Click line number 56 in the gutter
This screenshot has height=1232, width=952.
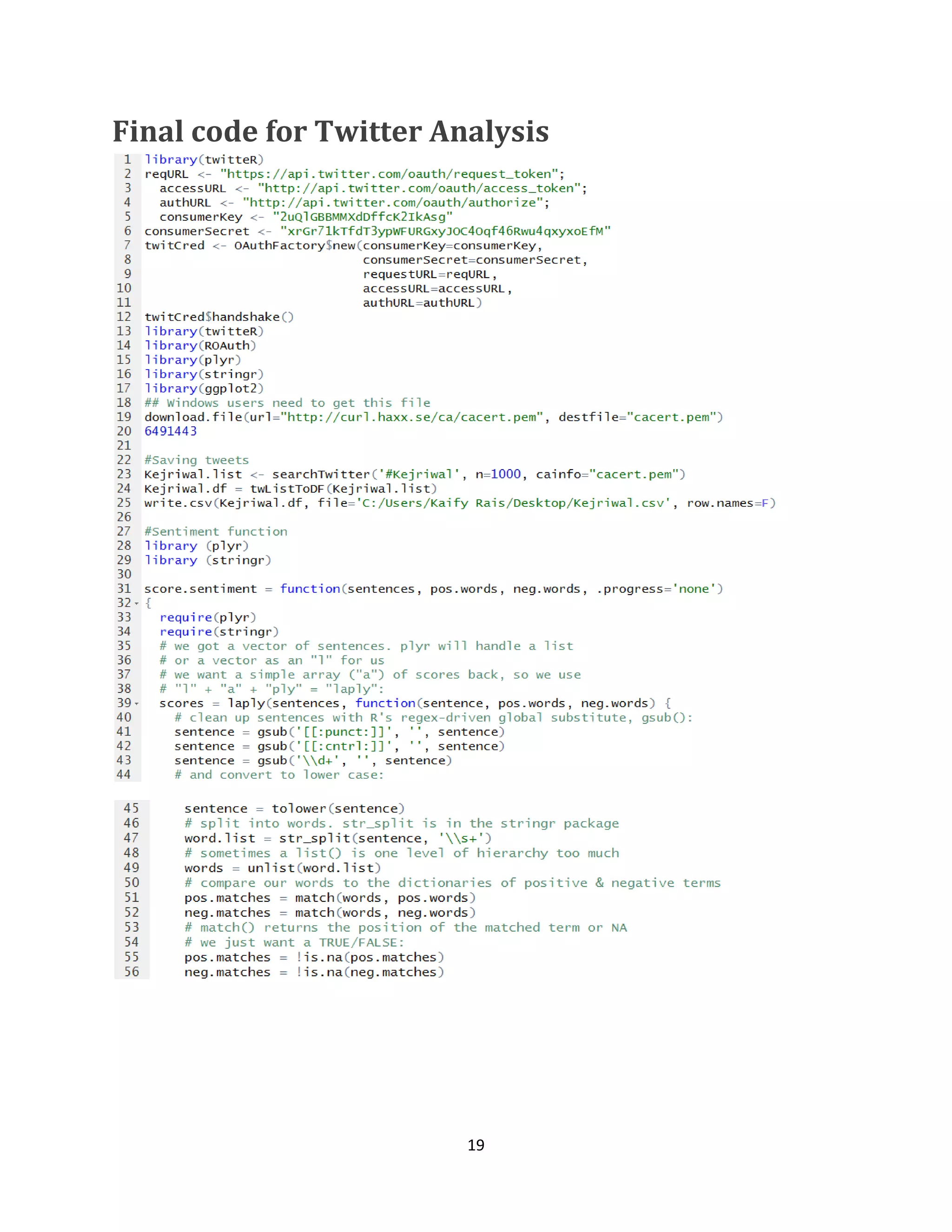[x=132, y=972]
